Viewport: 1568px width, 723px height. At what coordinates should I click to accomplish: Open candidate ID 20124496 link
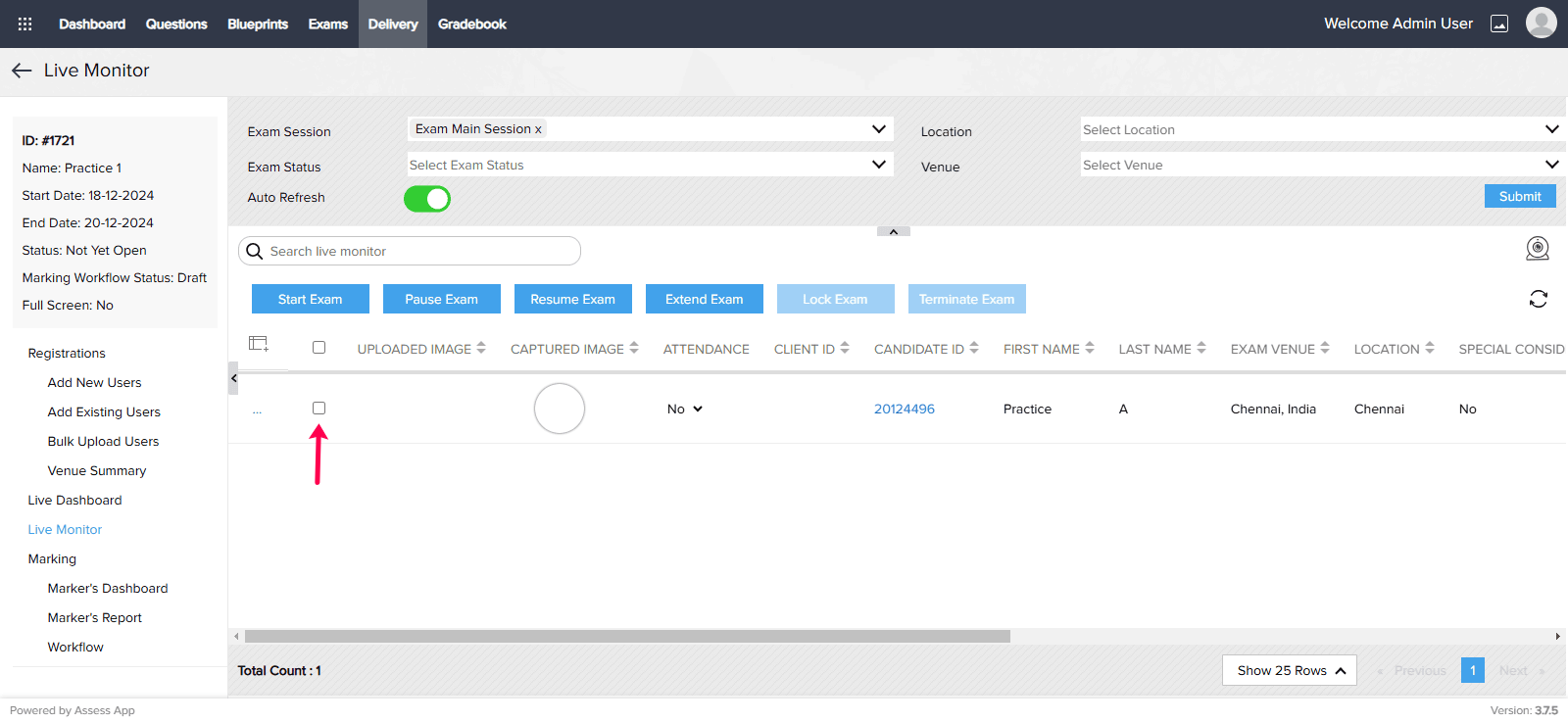(904, 410)
